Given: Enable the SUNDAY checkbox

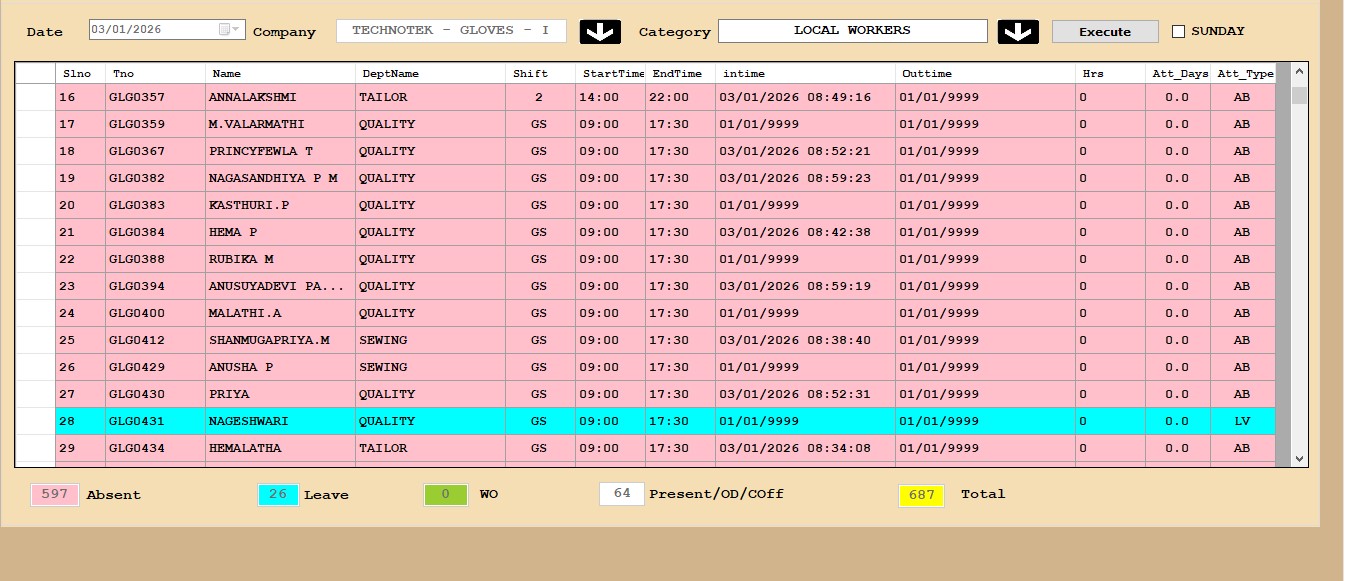Looking at the screenshot, I should pos(1178,31).
